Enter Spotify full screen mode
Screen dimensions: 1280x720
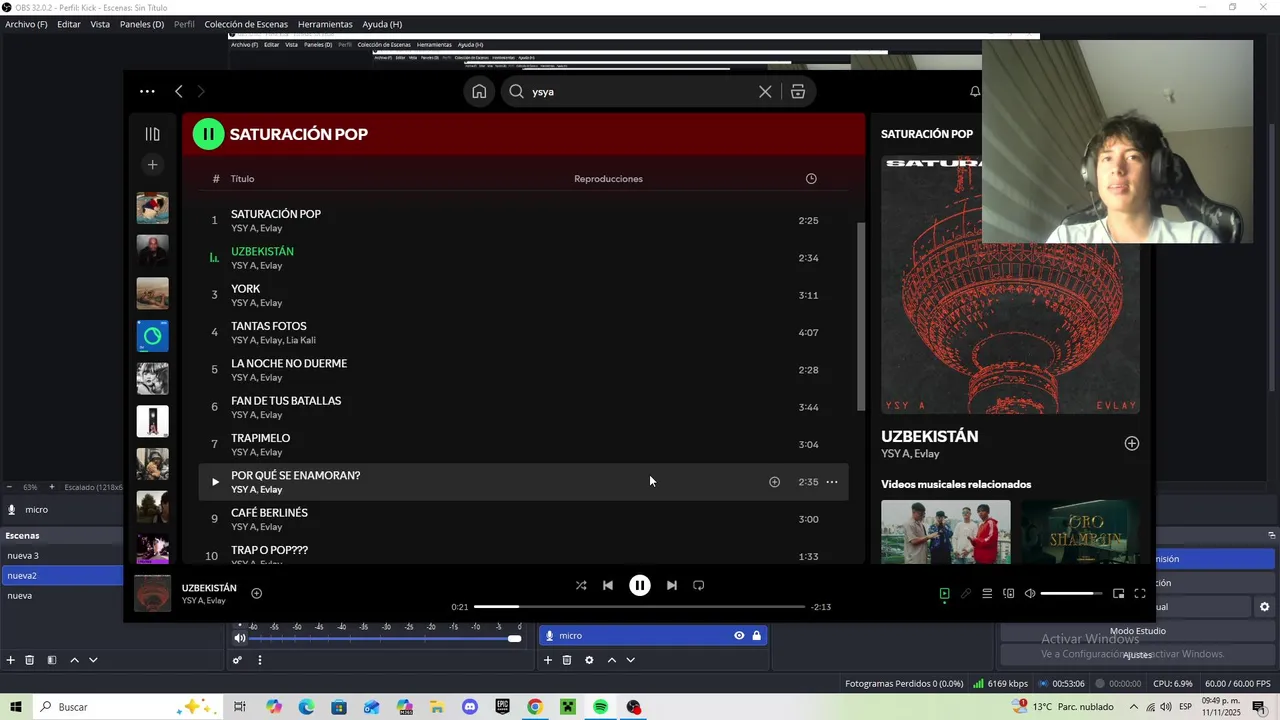(1139, 593)
